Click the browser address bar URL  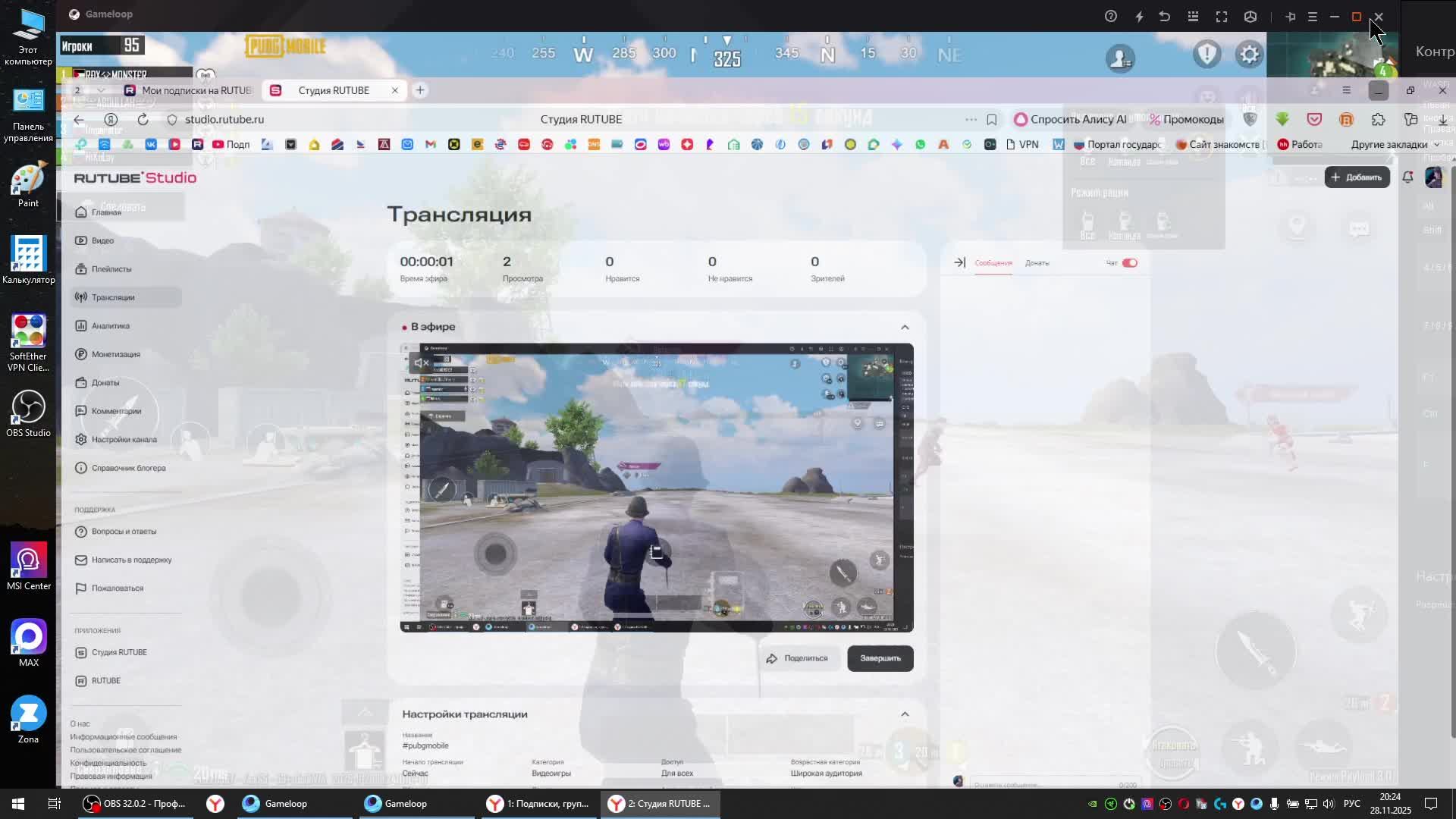point(224,119)
